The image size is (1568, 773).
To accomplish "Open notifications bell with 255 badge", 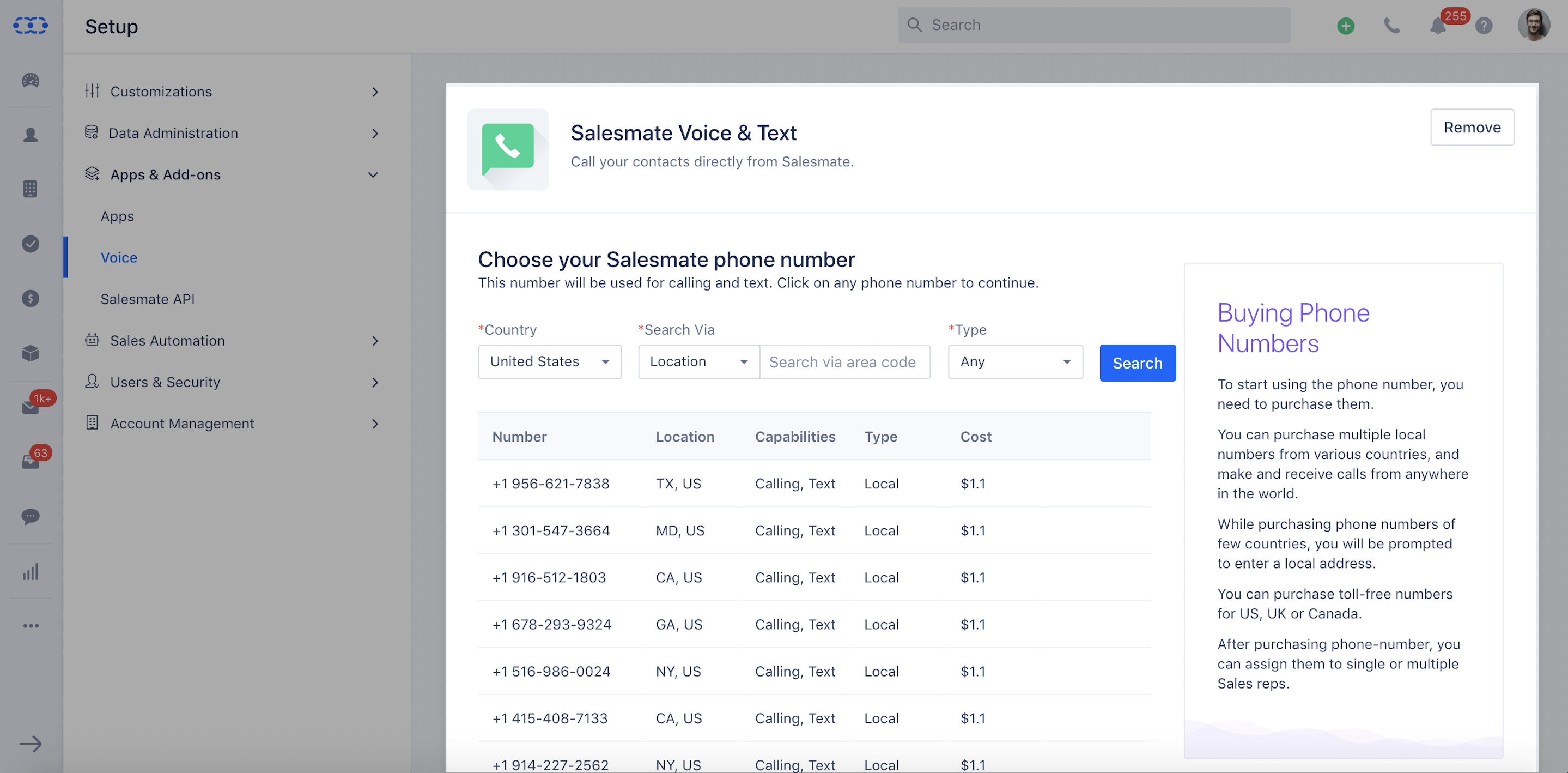I will coord(1438,26).
